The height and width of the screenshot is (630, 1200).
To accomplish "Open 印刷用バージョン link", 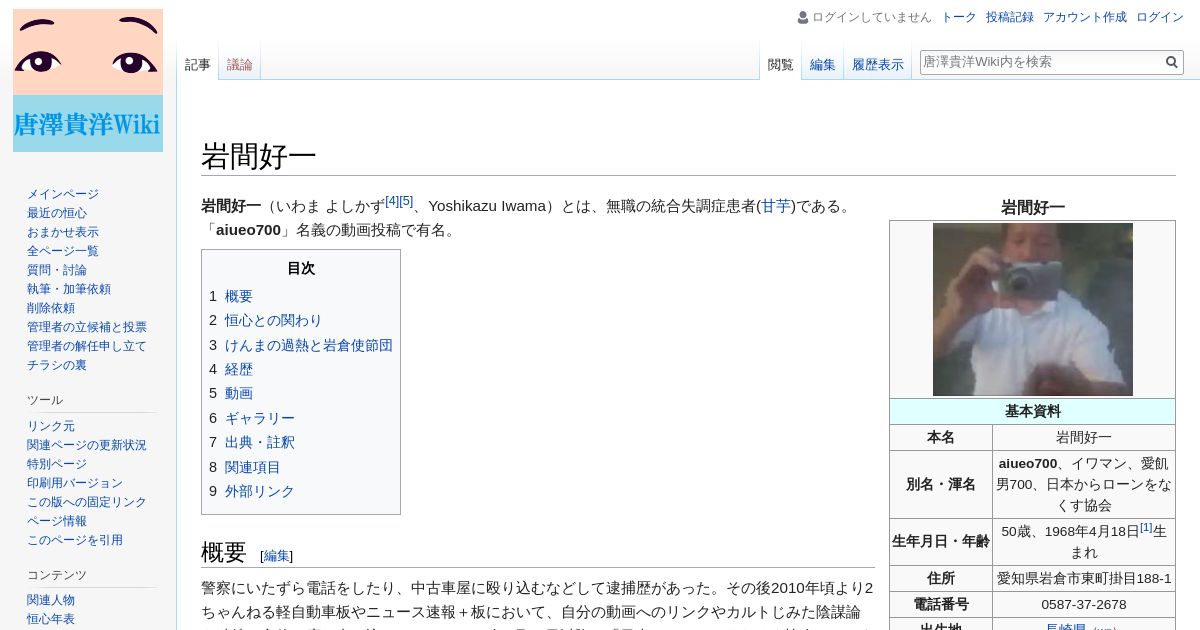I will 75,483.
